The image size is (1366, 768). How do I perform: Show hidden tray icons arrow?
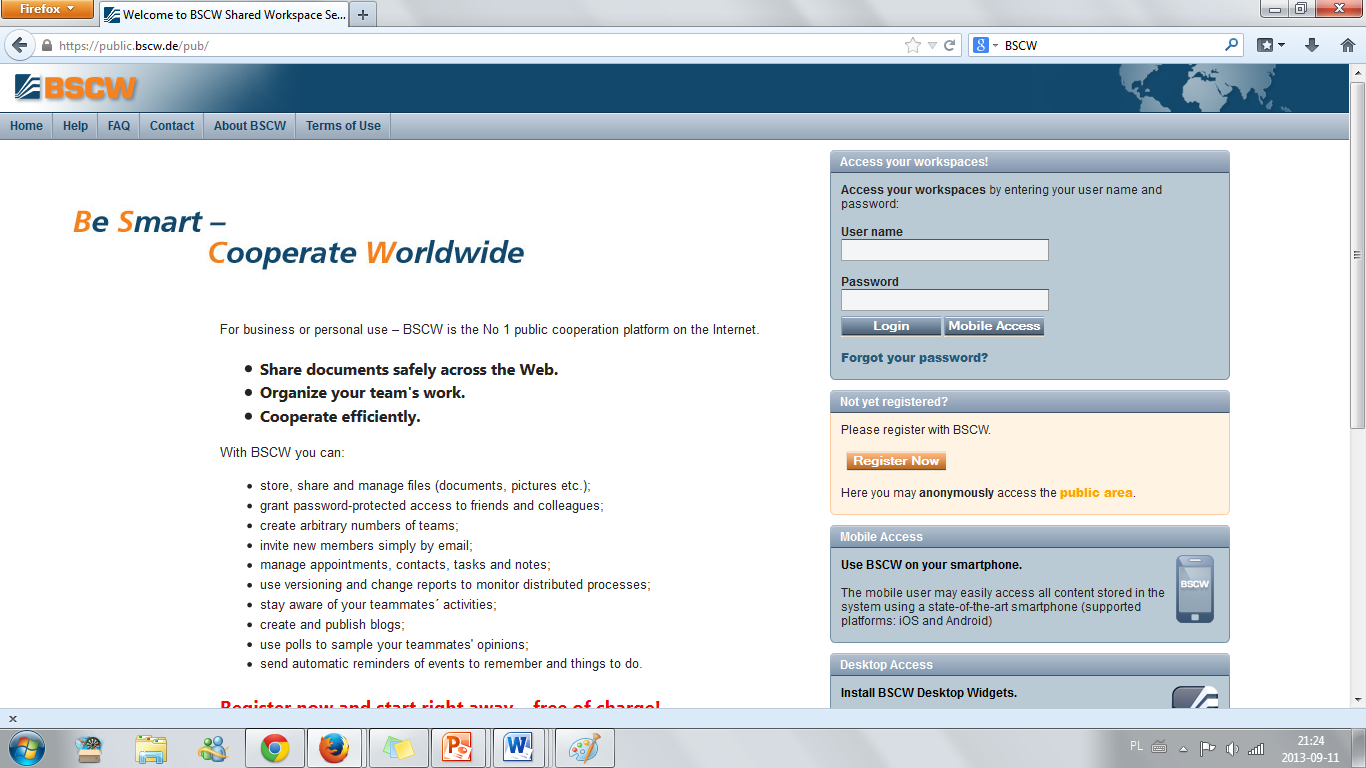(x=1184, y=748)
